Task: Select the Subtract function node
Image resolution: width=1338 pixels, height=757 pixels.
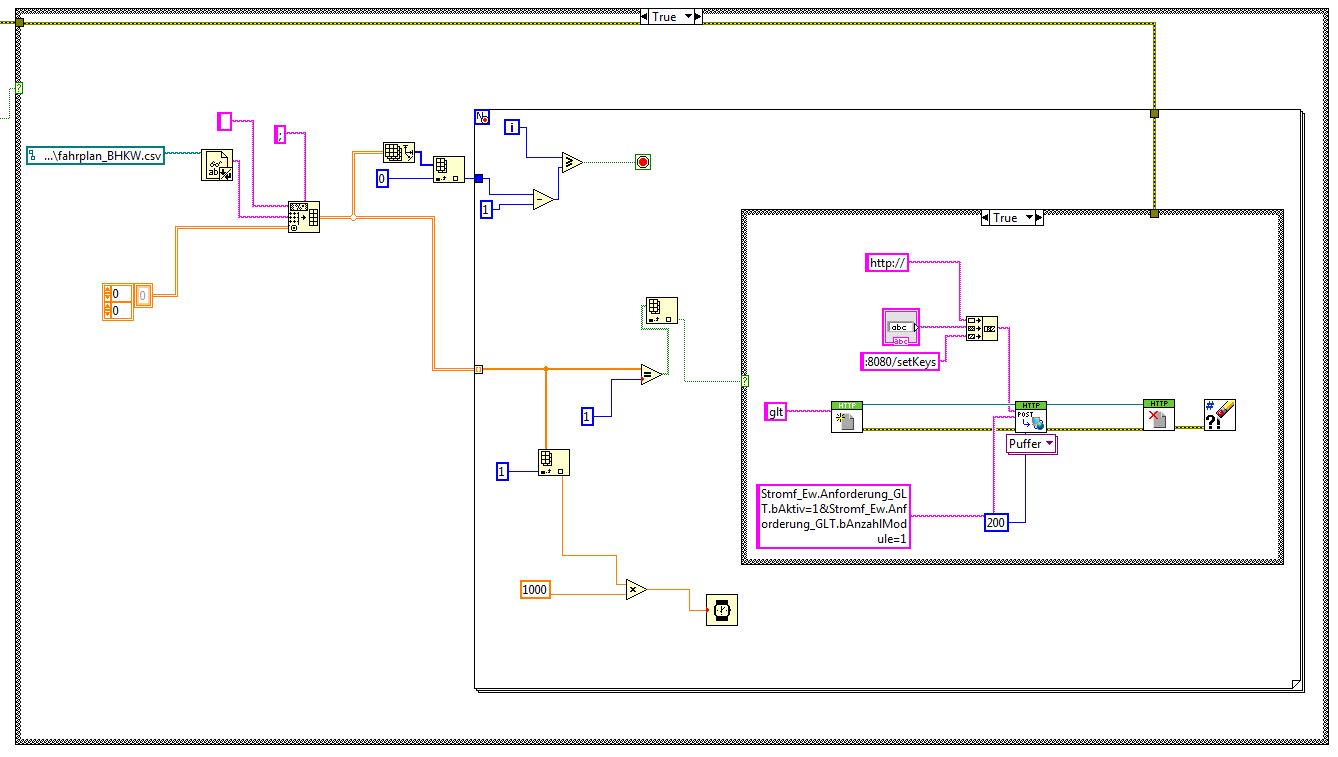Action: (x=544, y=199)
